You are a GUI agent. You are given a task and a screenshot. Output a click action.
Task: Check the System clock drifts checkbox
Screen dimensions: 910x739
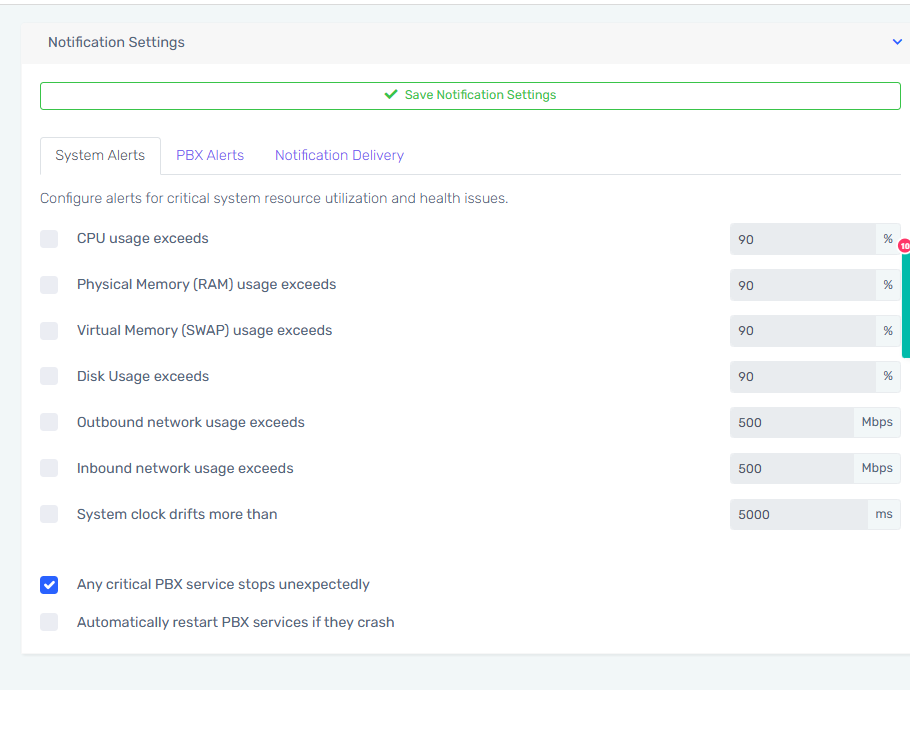49,515
